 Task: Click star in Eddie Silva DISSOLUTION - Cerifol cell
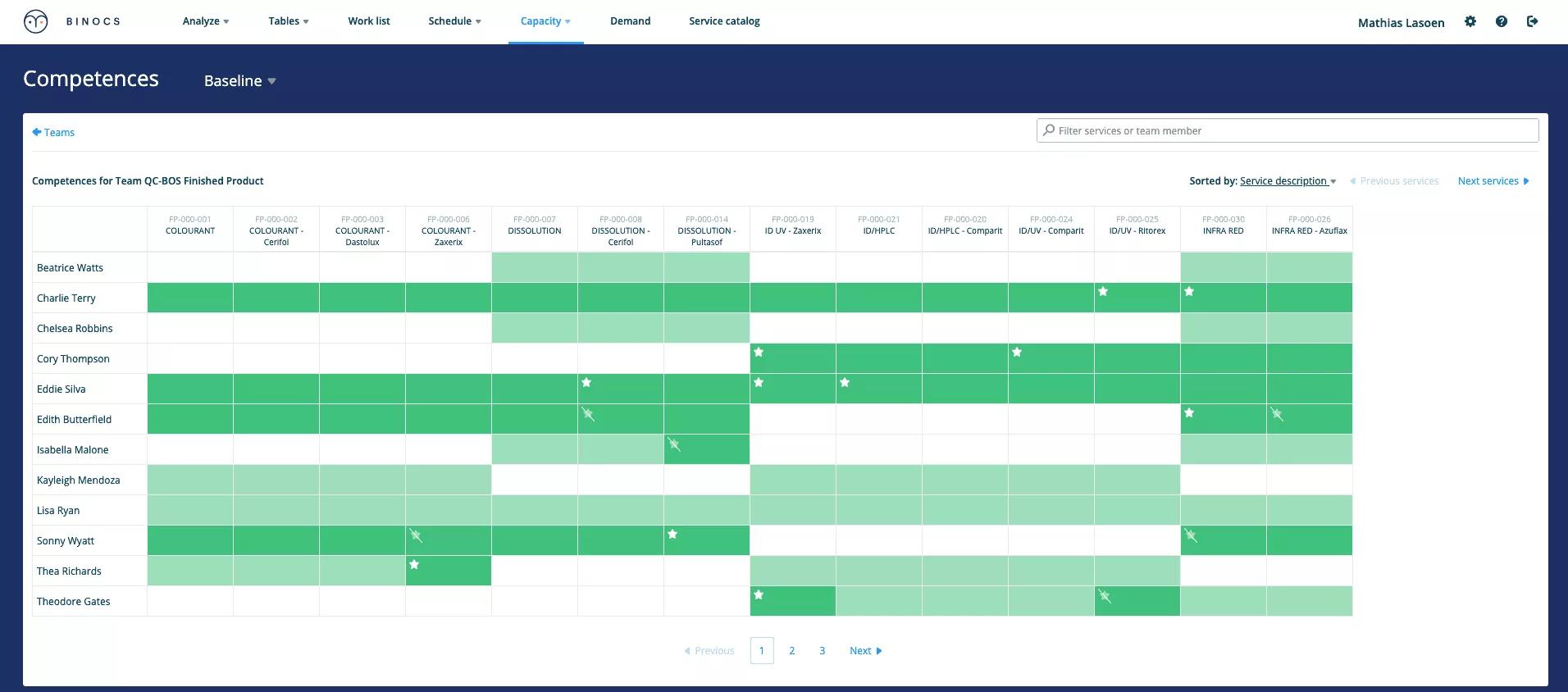(x=586, y=382)
